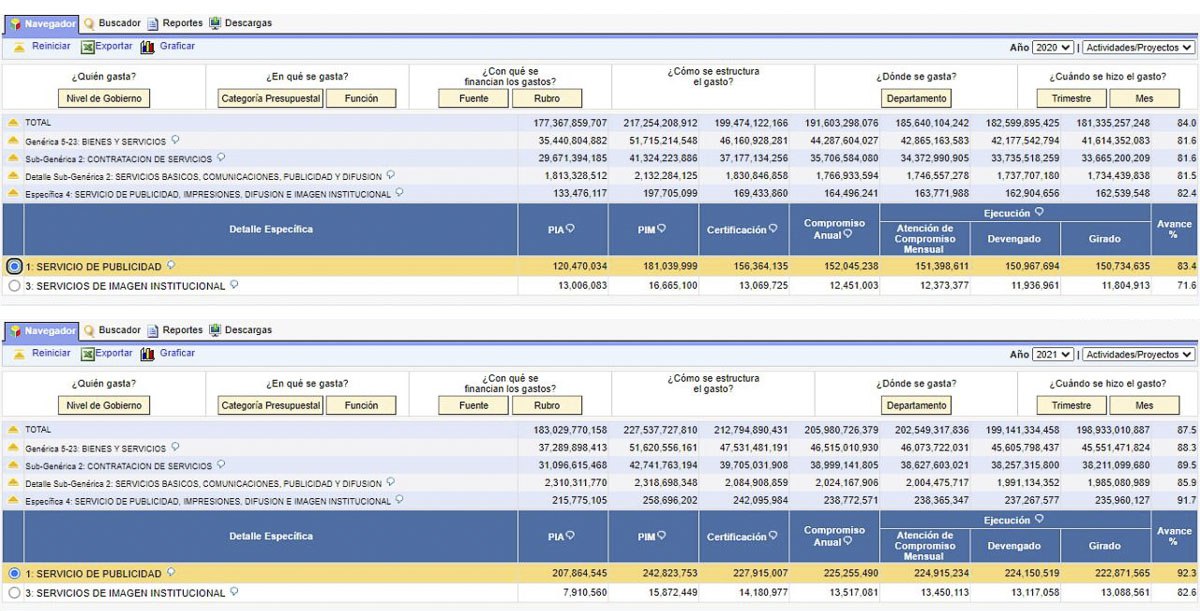Collapse the Genérica 5-23 row arrow in 2020
The width and height of the screenshot is (1200, 611).
(13, 141)
